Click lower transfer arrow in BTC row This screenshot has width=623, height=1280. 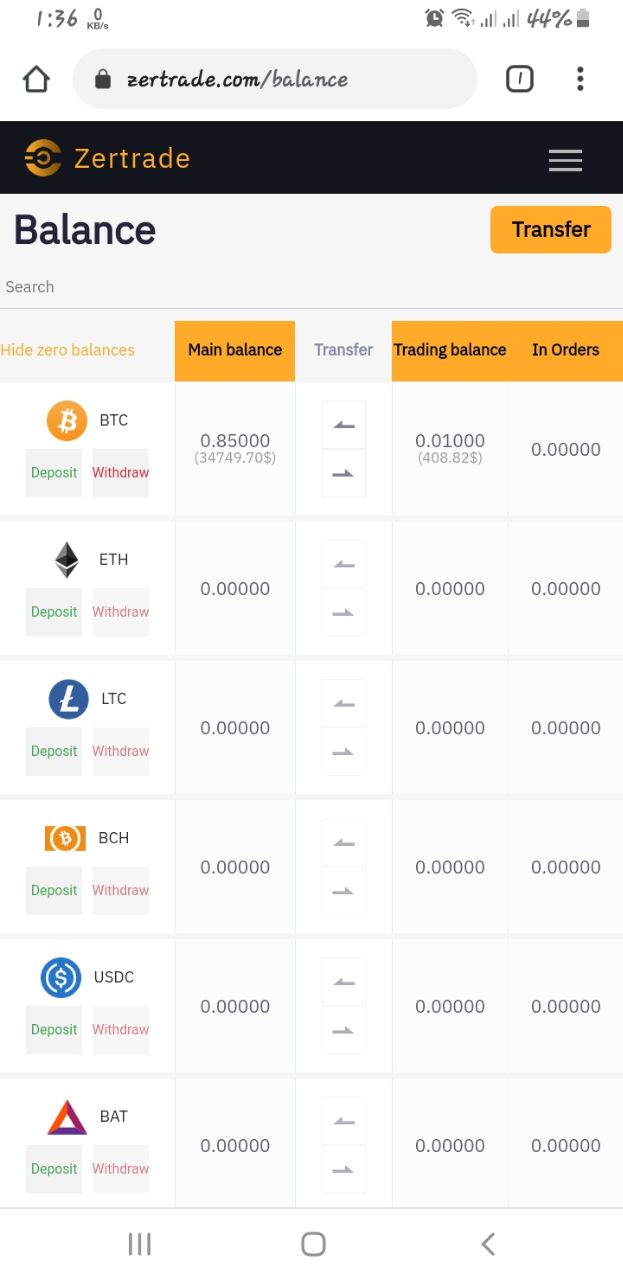coord(344,473)
